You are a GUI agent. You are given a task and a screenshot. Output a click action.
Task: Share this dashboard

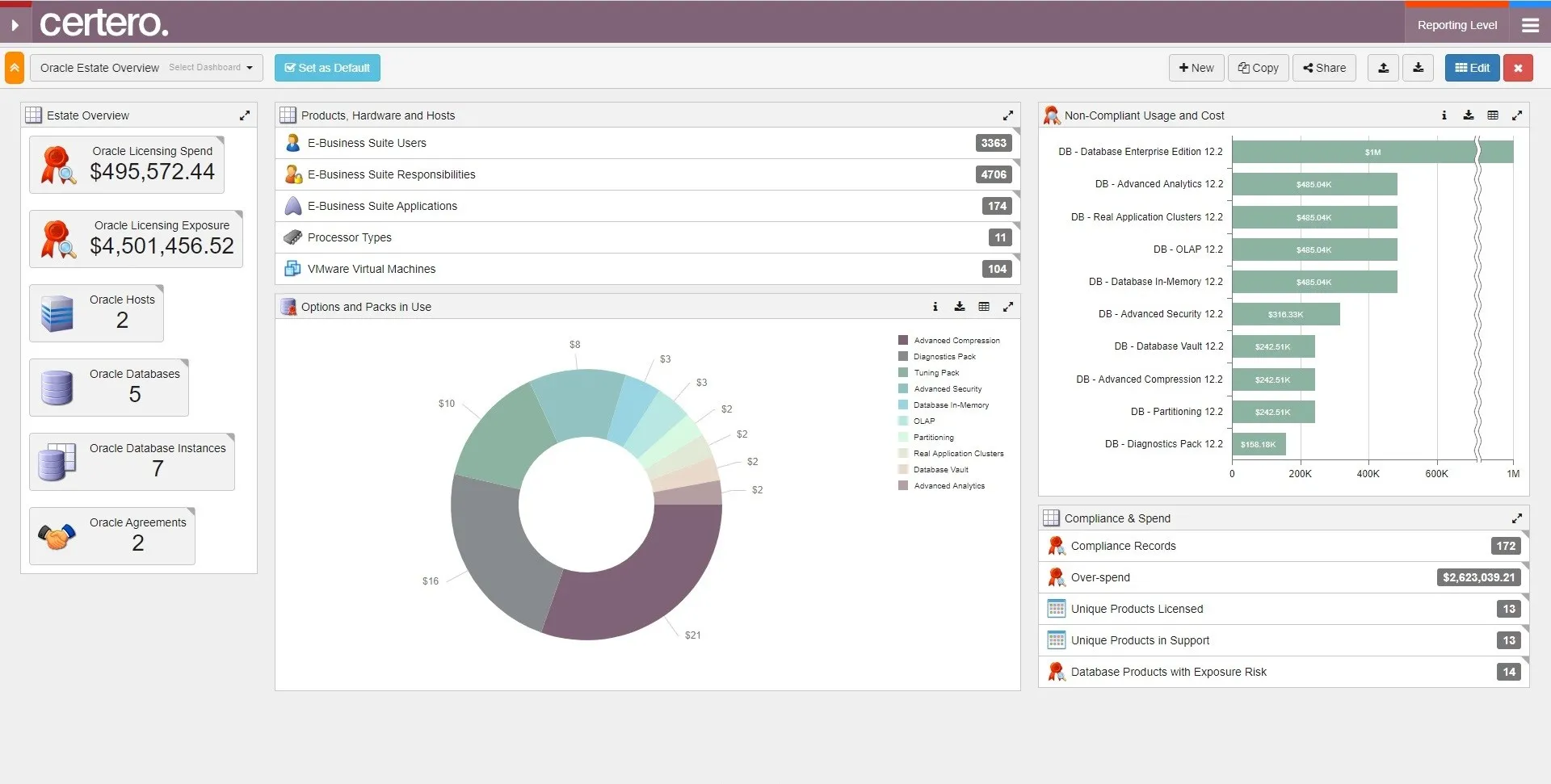(x=1325, y=68)
